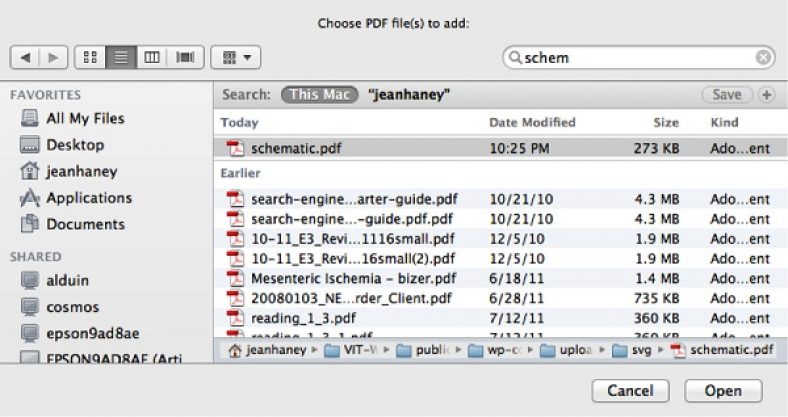Image resolution: width=788 pixels, height=417 pixels.
Task: Select schematic.pdf file
Action: (x=501, y=148)
